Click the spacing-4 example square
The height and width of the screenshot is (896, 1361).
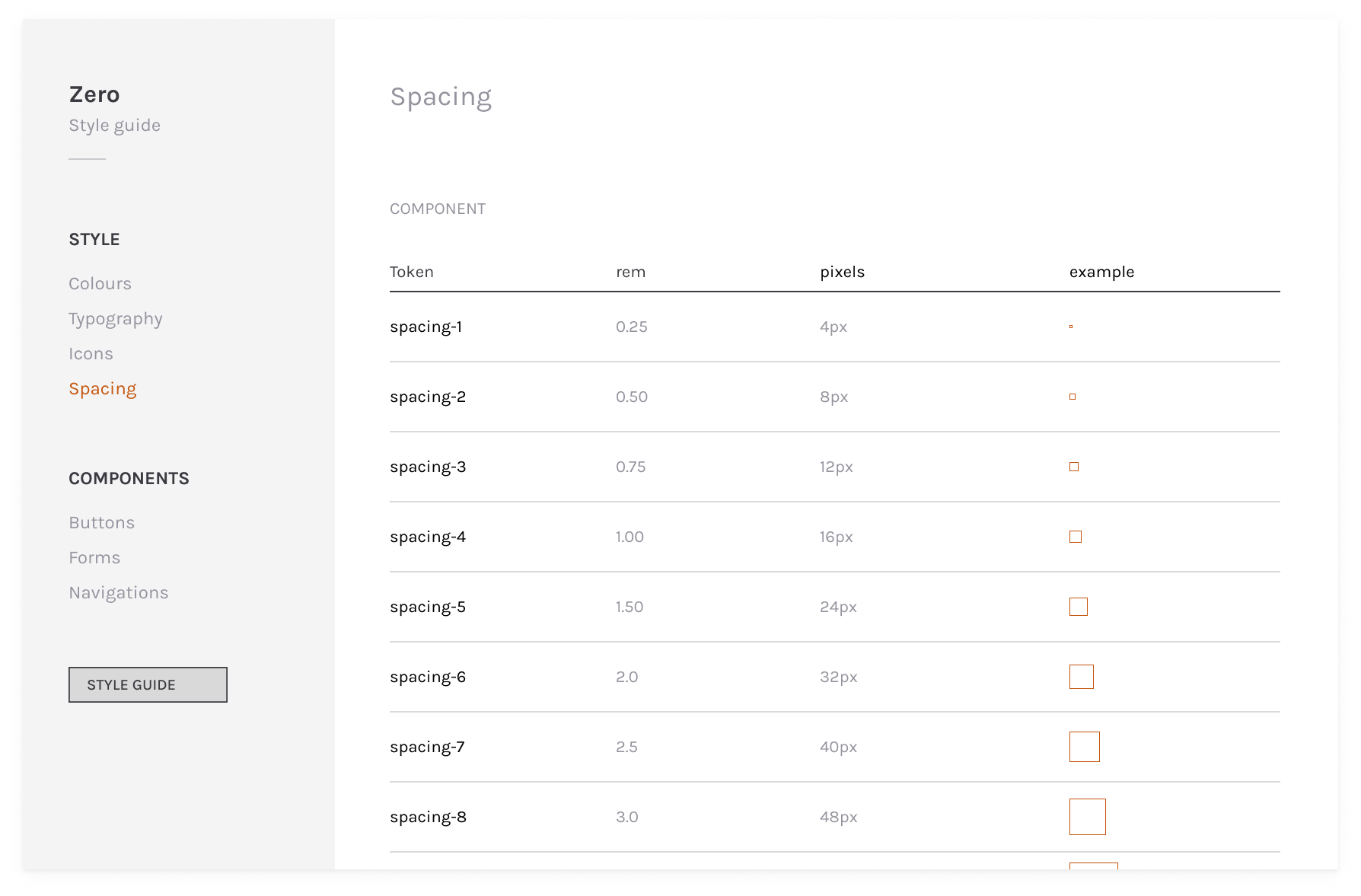click(x=1076, y=537)
